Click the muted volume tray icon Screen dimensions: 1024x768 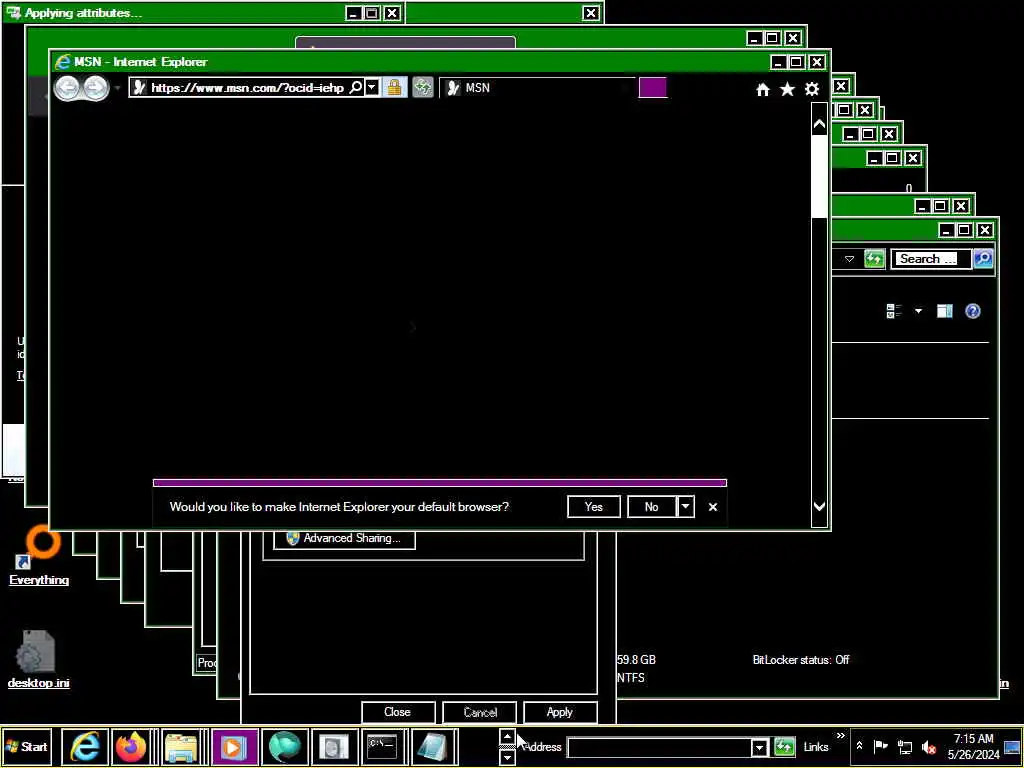928,746
